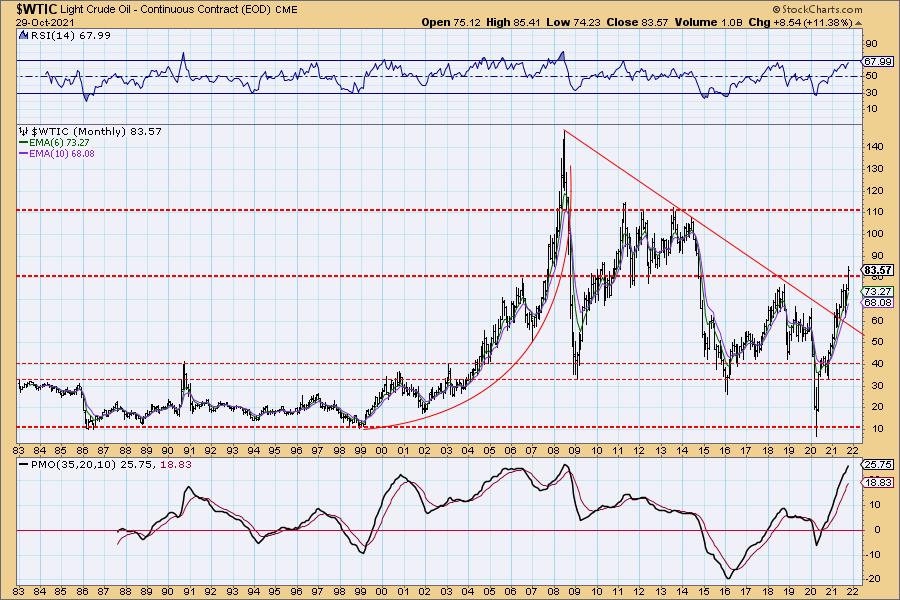Click the small line icon before RSI(14)
The image size is (900, 600).
(x=23, y=36)
